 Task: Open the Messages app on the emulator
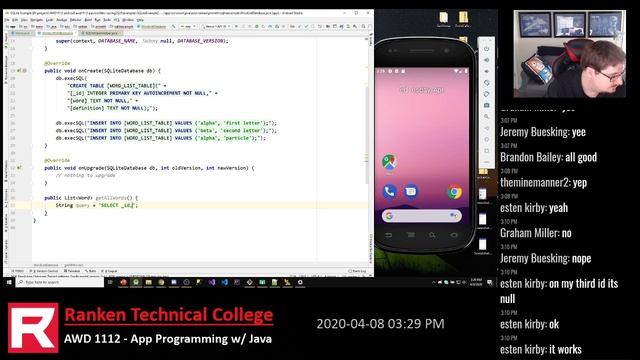pyautogui.click(x=411, y=191)
